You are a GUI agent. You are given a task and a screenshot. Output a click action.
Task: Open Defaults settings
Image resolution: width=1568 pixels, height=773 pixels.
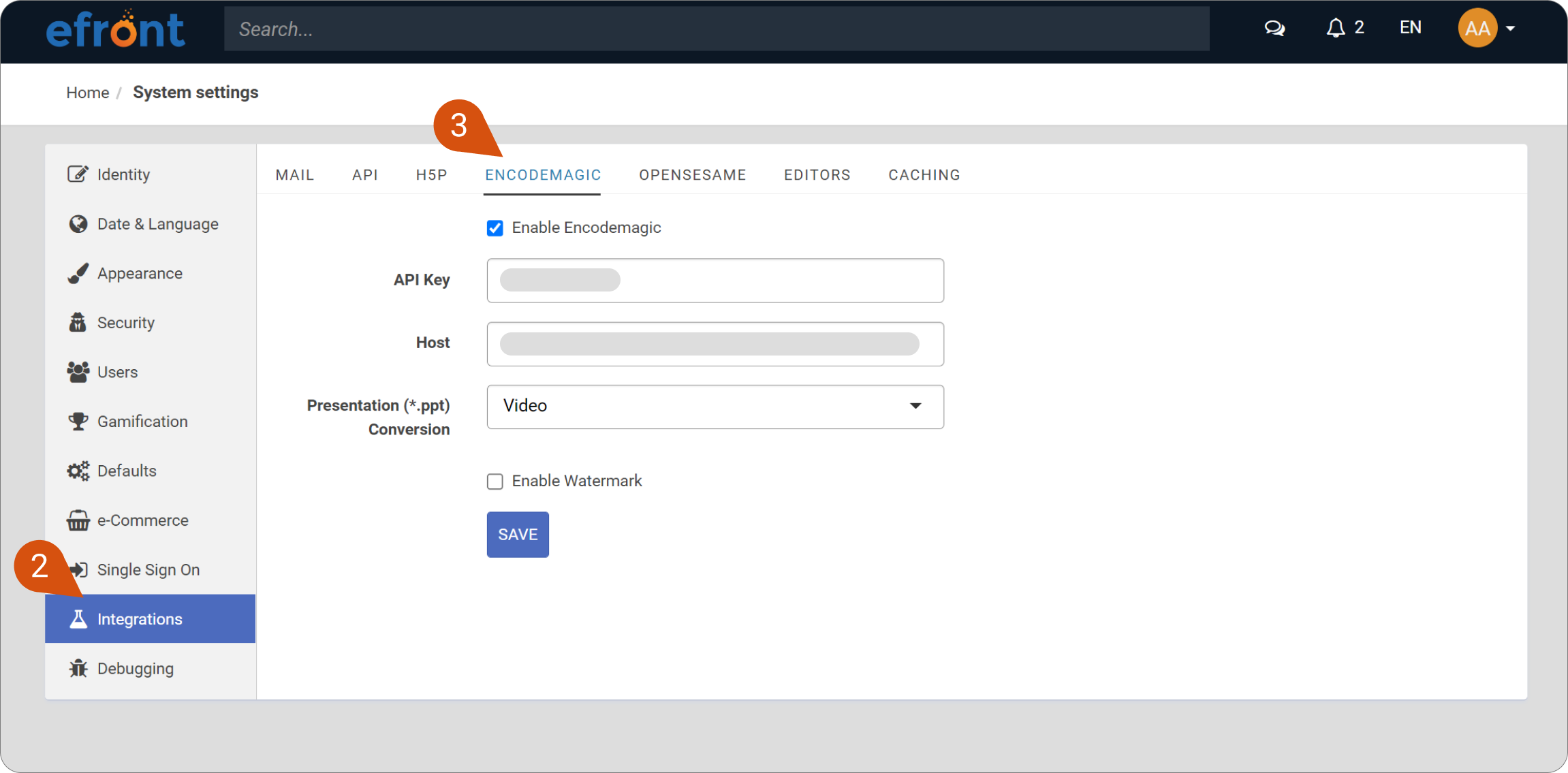coord(151,471)
